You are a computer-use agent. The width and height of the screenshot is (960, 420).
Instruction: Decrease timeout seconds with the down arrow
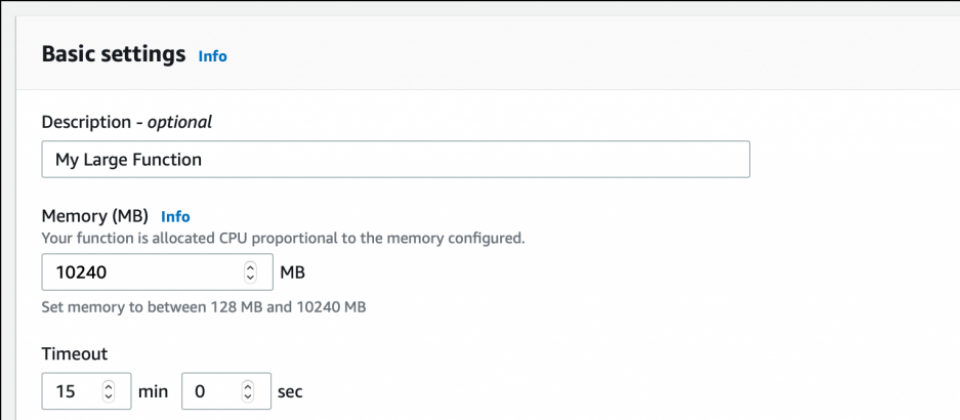click(247, 396)
